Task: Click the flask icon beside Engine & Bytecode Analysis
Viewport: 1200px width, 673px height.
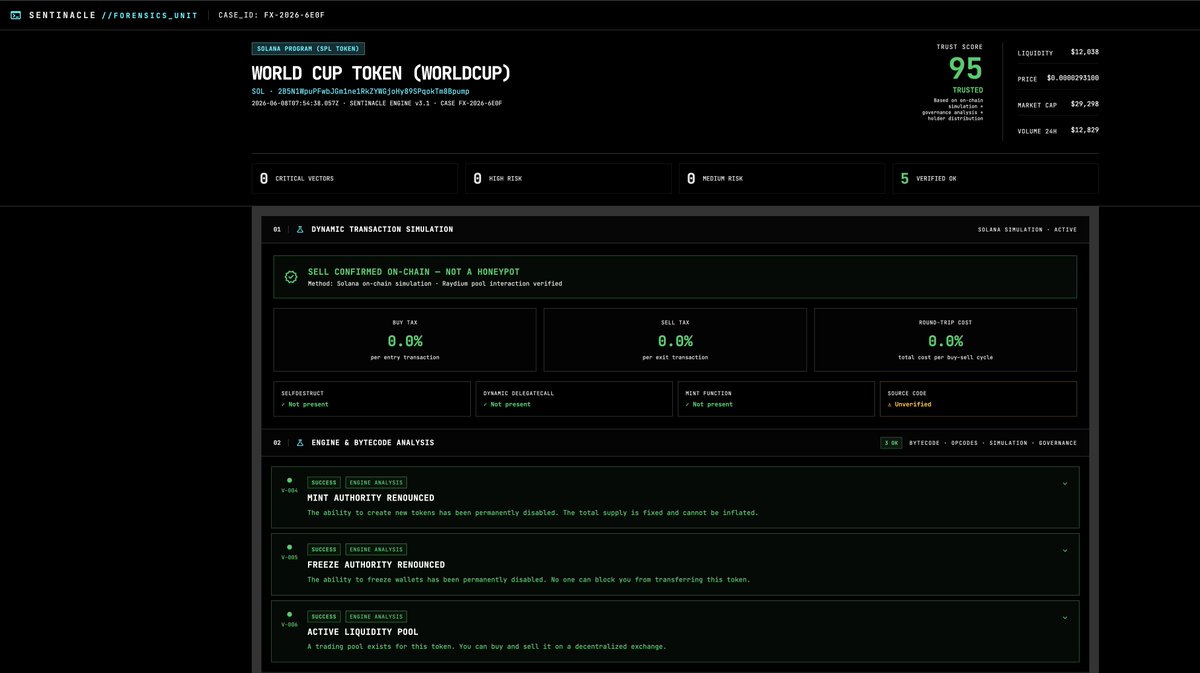Action: click(x=299, y=442)
